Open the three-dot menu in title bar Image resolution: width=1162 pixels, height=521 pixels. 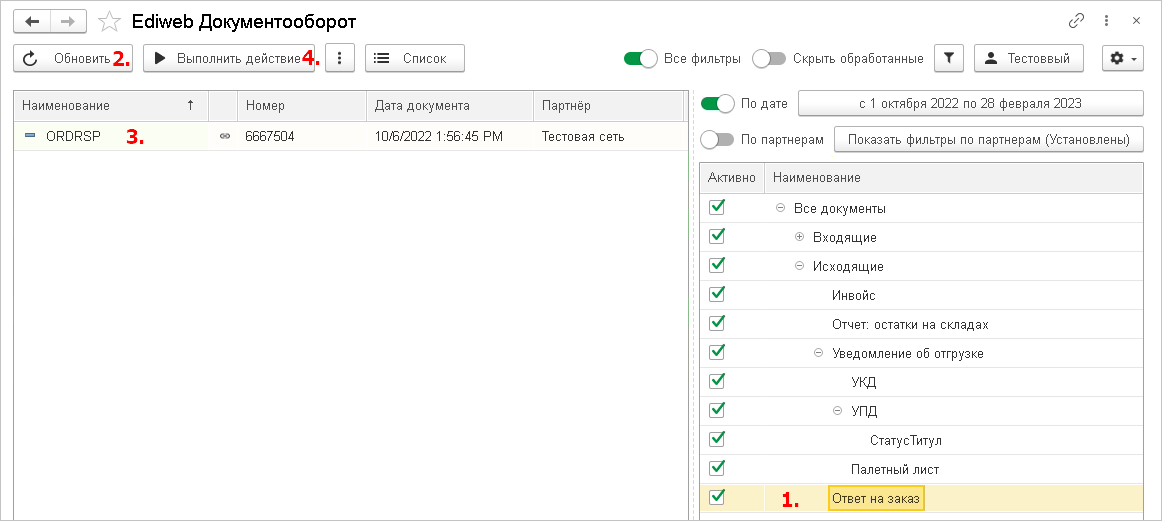pyautogui.click(x=1107, y=20)
